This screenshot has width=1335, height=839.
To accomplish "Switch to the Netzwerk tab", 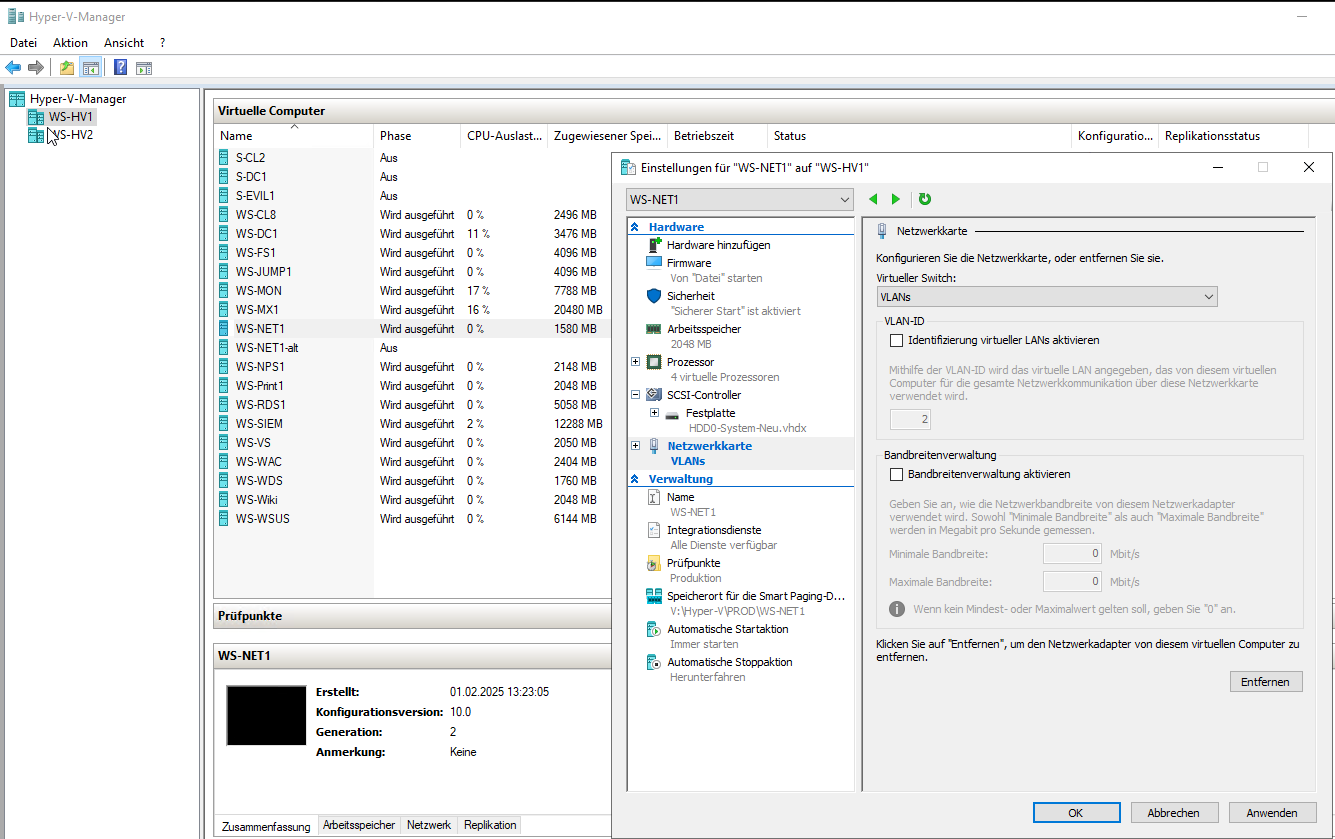I will [429, 825].
